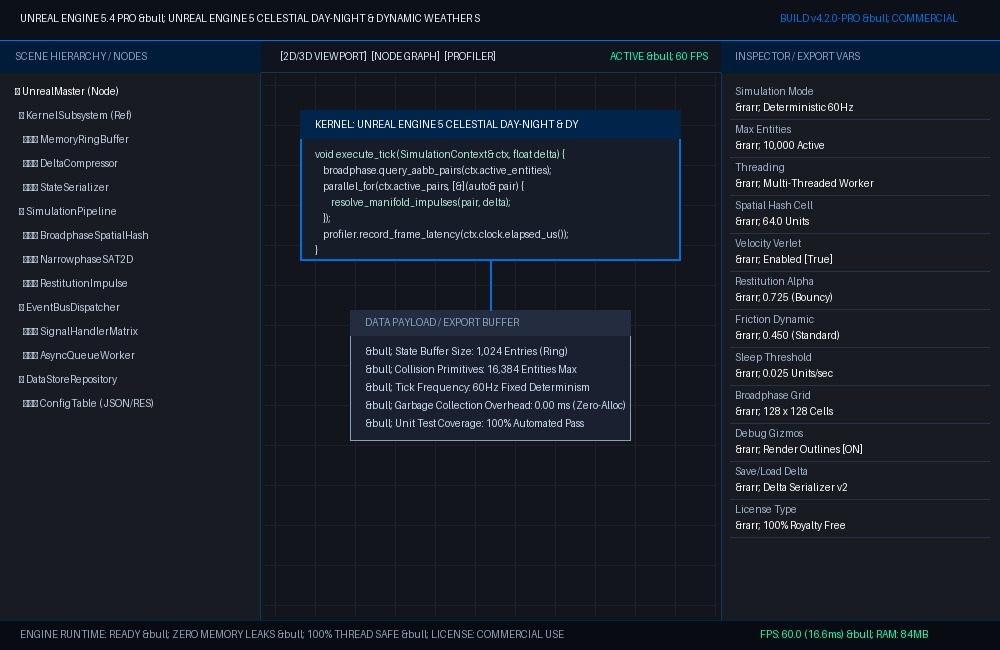
Task: Open the [PROFILER] tab
Action: point(470,56)
